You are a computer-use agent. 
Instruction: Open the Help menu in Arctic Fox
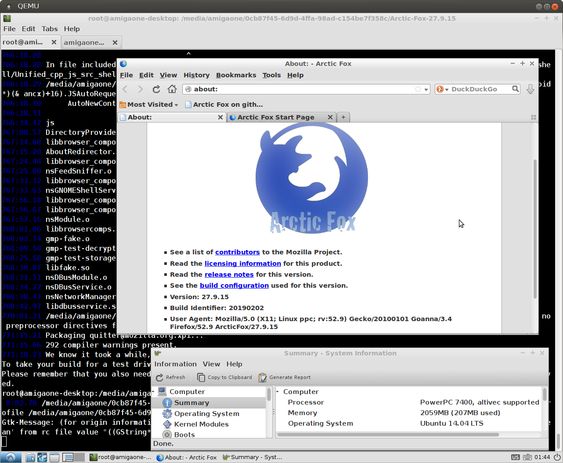click(x=295, y=75)
